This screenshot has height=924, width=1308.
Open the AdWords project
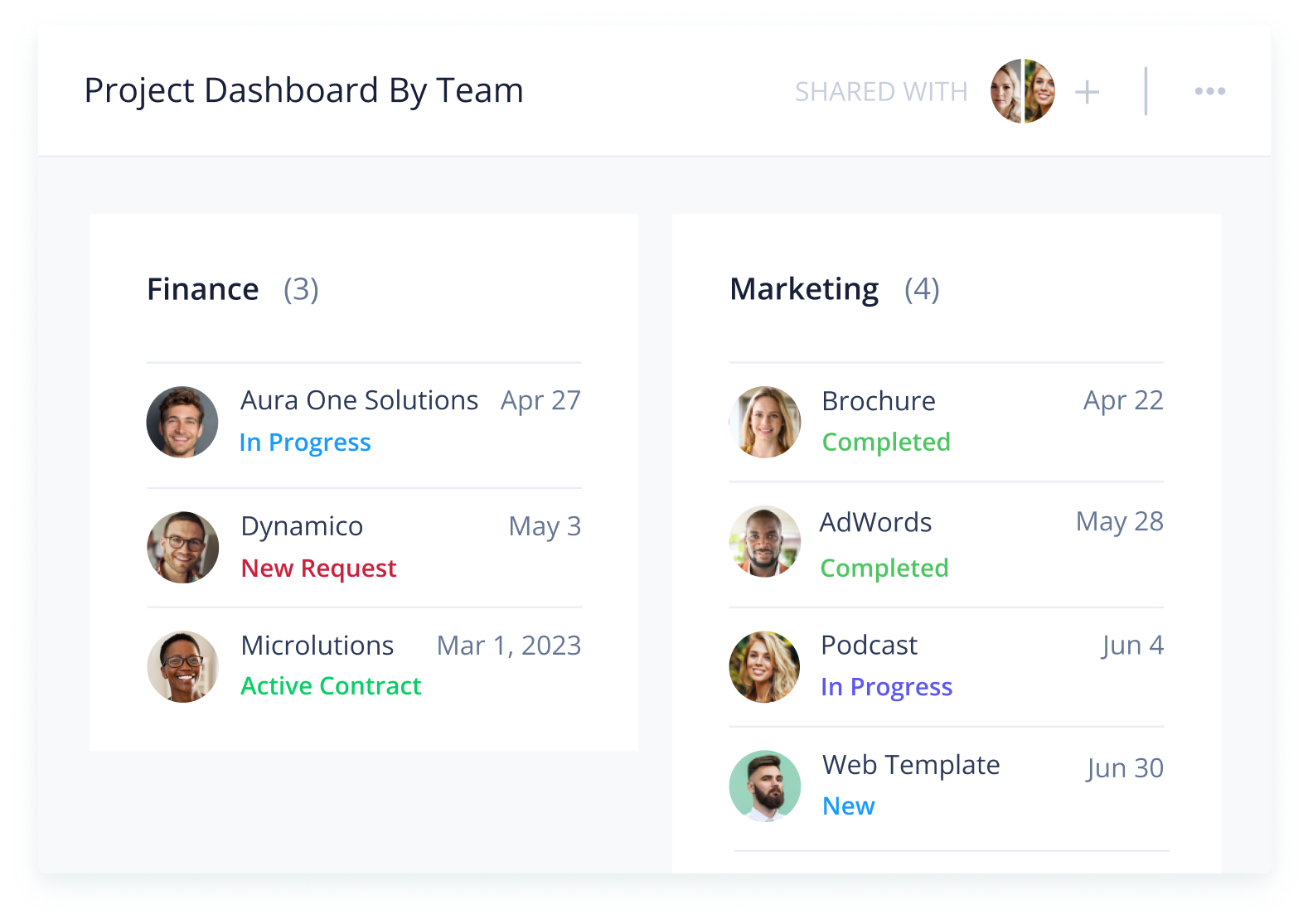[x=876, y=523]
